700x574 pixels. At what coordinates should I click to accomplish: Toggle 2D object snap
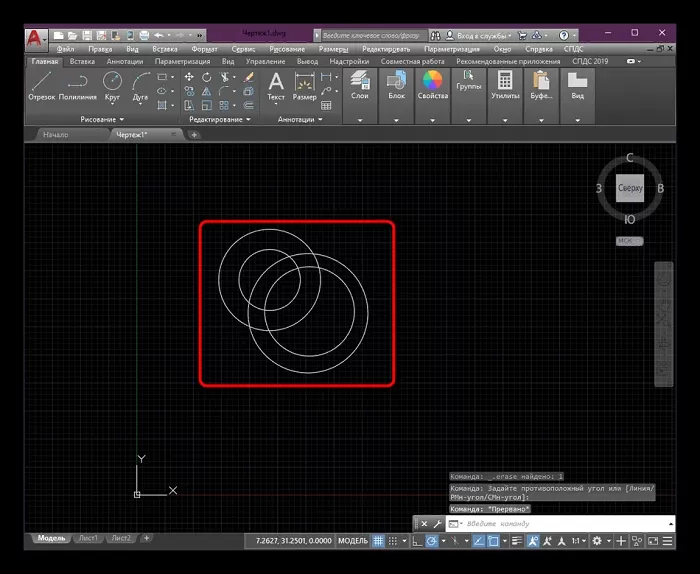point(493,541)
